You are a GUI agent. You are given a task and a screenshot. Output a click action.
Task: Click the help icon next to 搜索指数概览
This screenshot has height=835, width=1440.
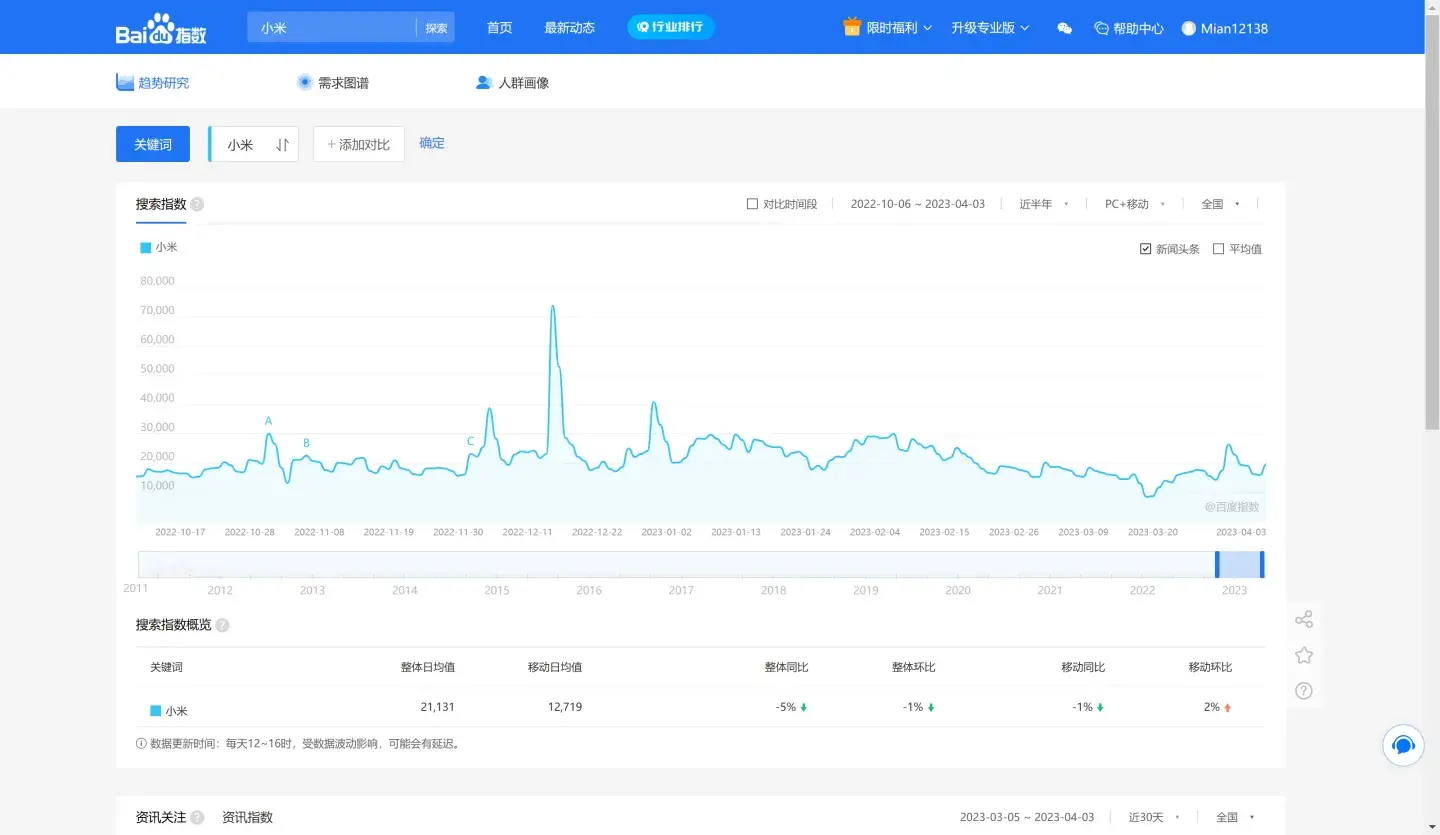click(222, 625)
